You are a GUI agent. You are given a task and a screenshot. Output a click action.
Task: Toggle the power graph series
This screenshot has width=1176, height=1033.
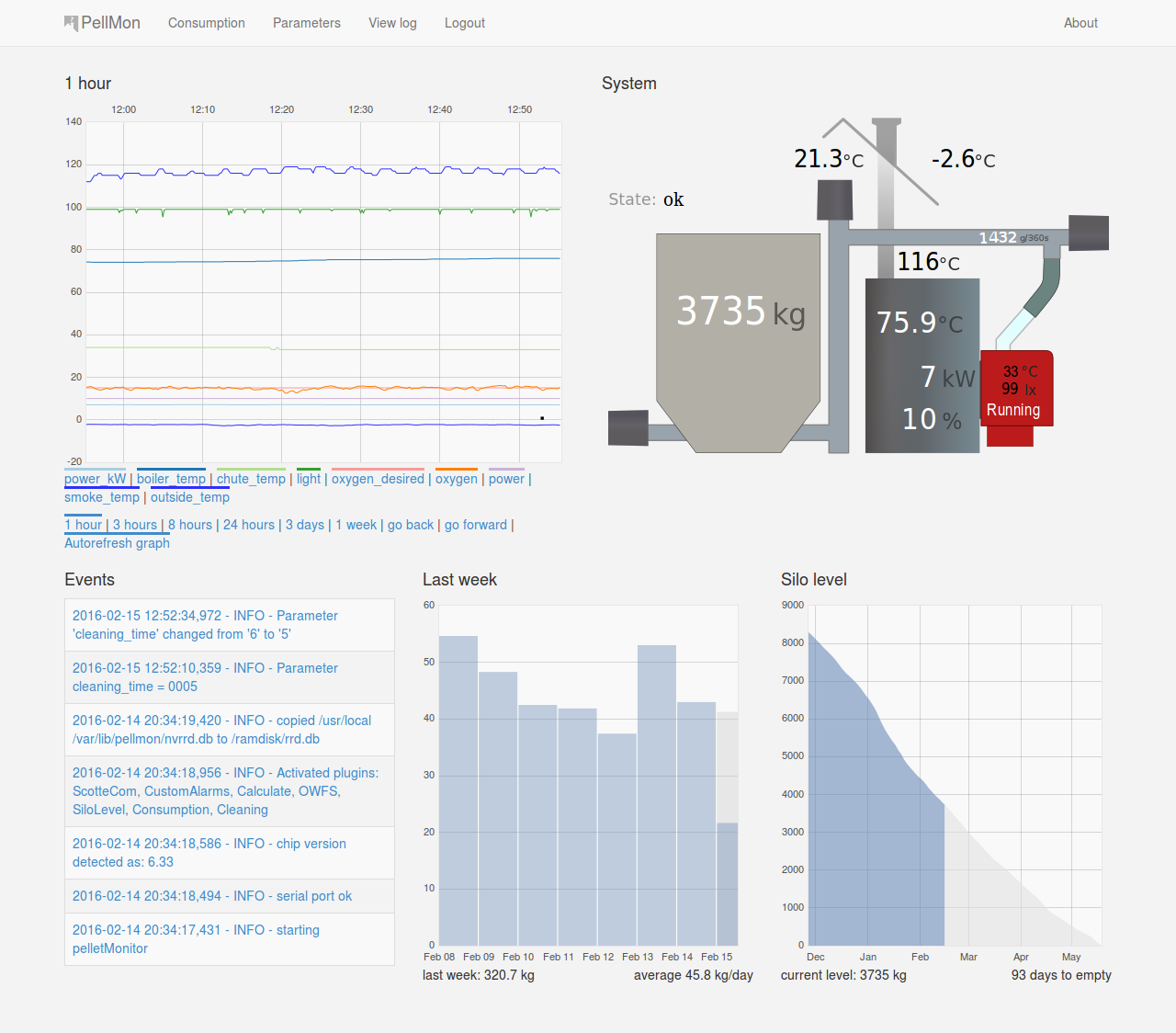[x=506, y=479]
